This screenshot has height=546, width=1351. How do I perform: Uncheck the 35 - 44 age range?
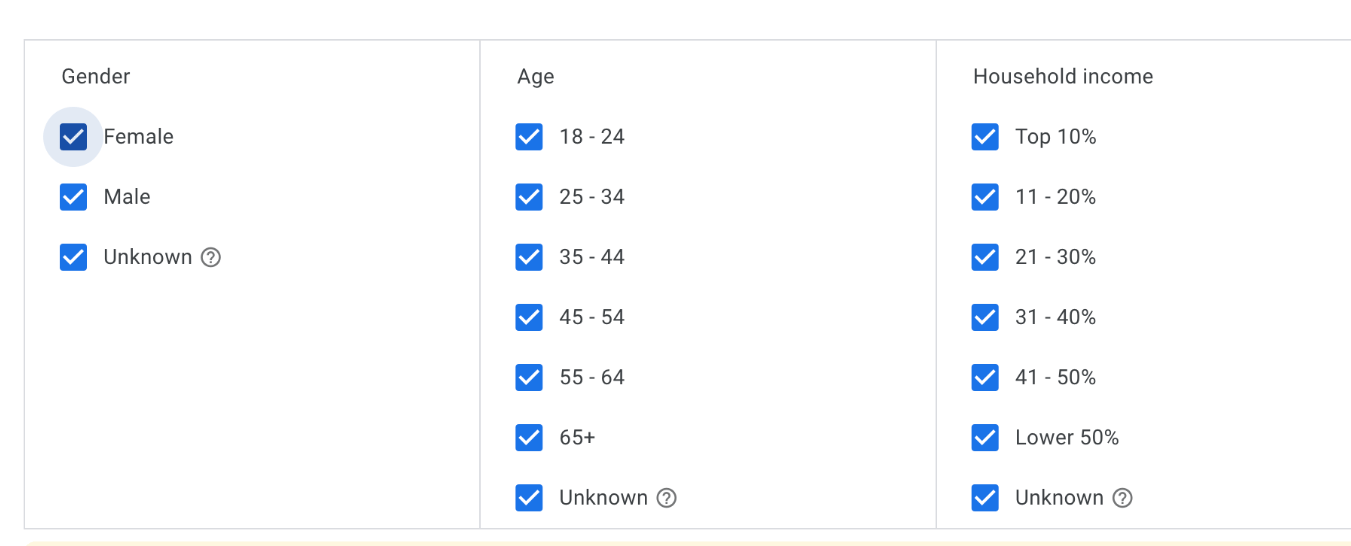pos(529,257)
